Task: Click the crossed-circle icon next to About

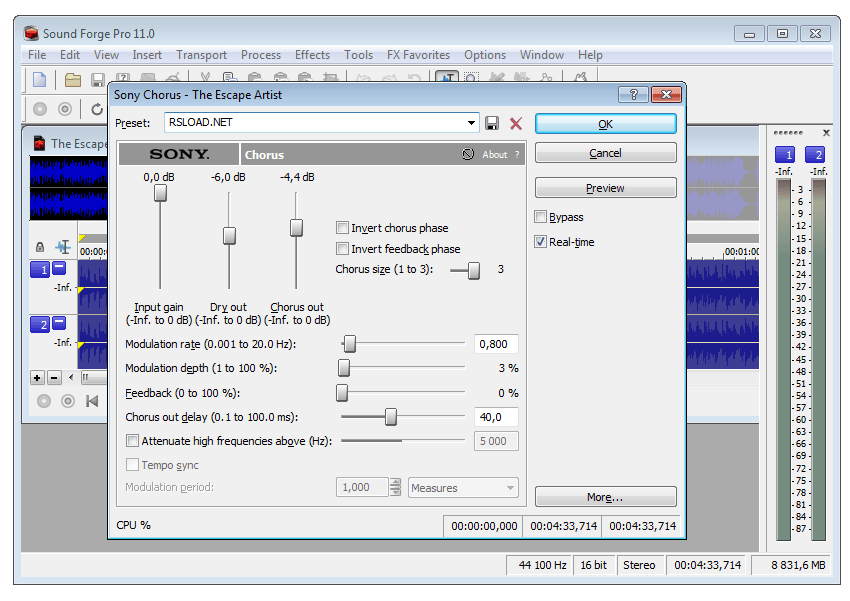Action: 468,154
